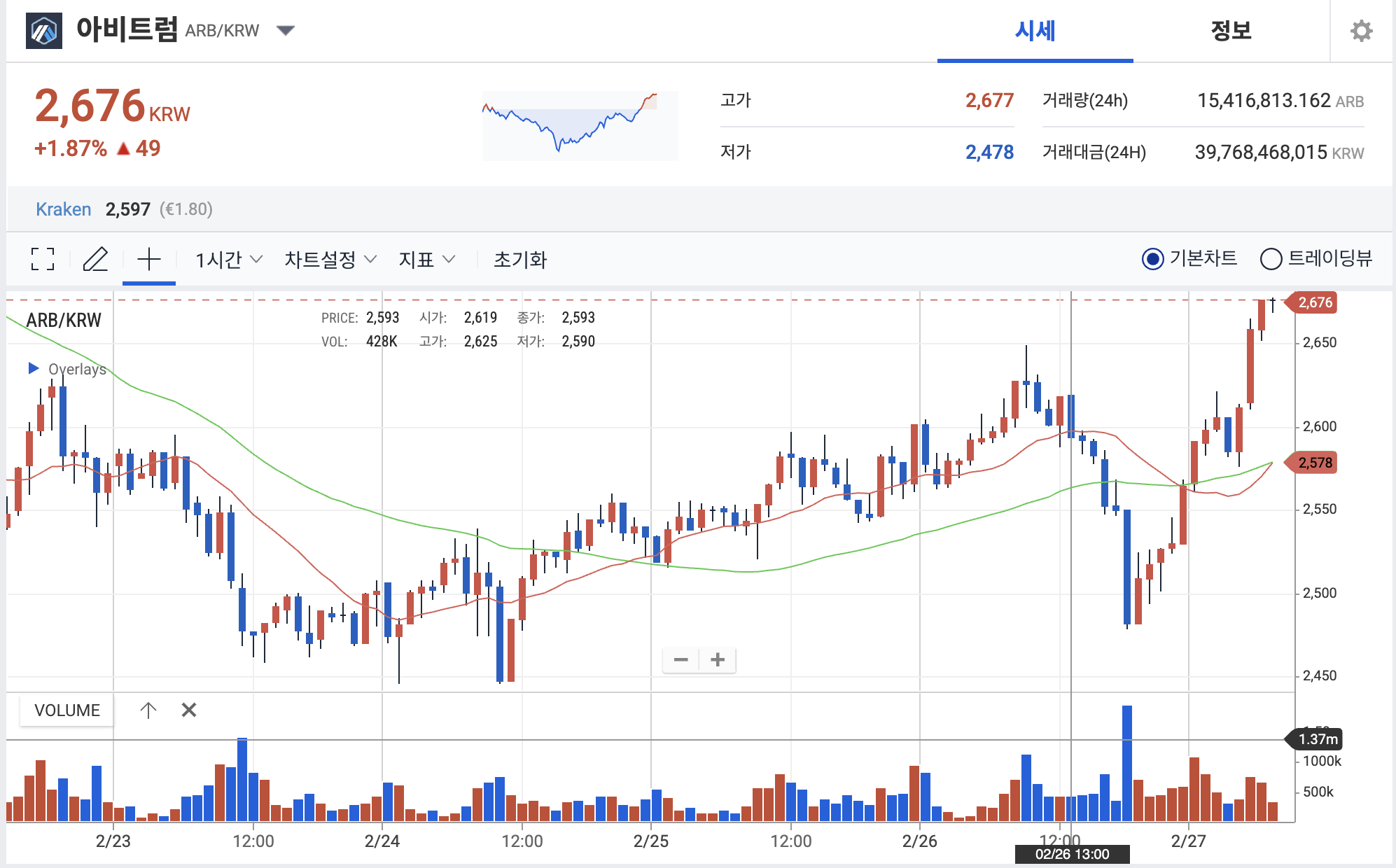Switch to the 시세 tab
The image size is (1396, 868).
1035,31
